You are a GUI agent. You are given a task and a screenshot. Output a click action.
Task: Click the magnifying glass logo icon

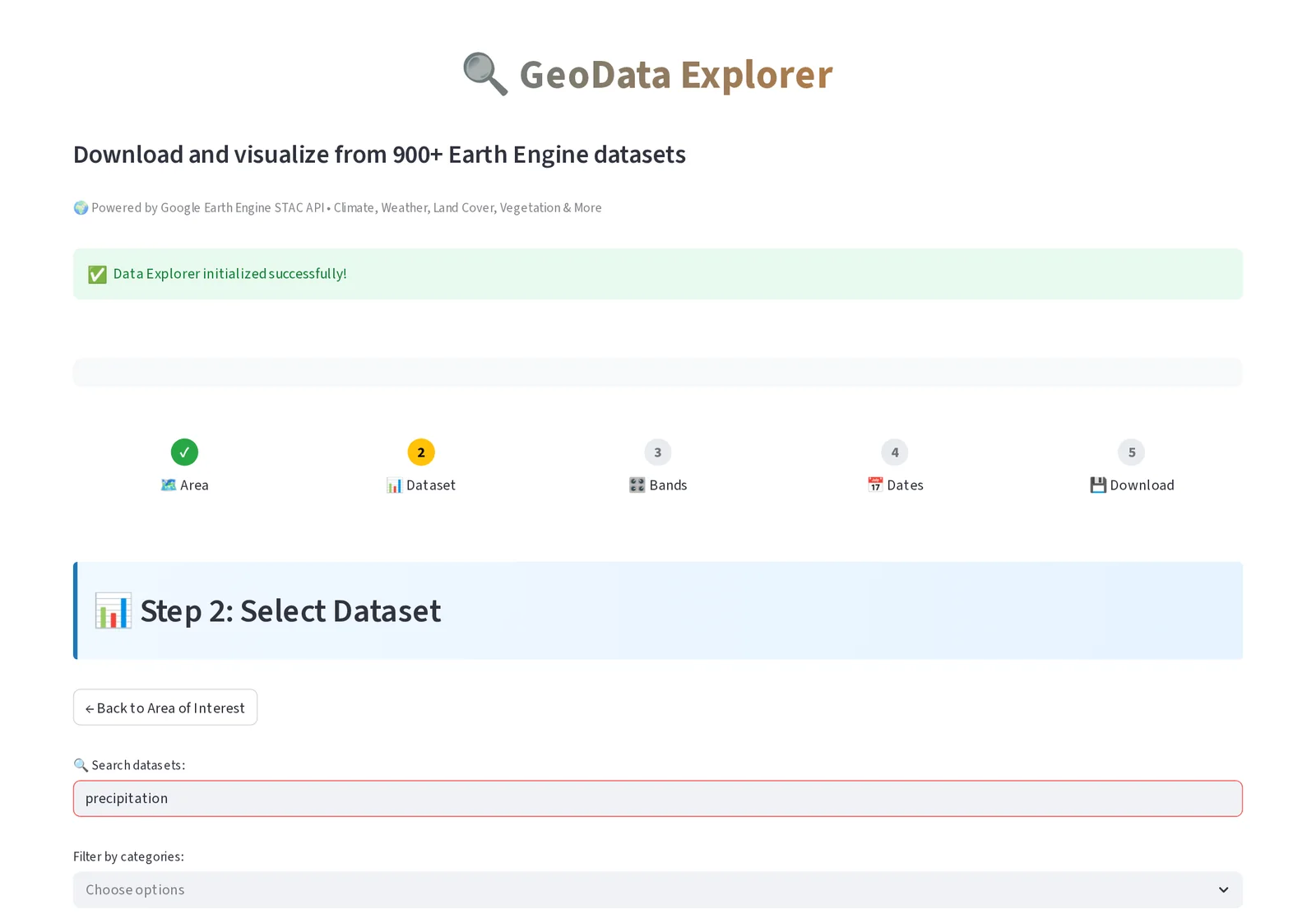(x=485, y=74)
